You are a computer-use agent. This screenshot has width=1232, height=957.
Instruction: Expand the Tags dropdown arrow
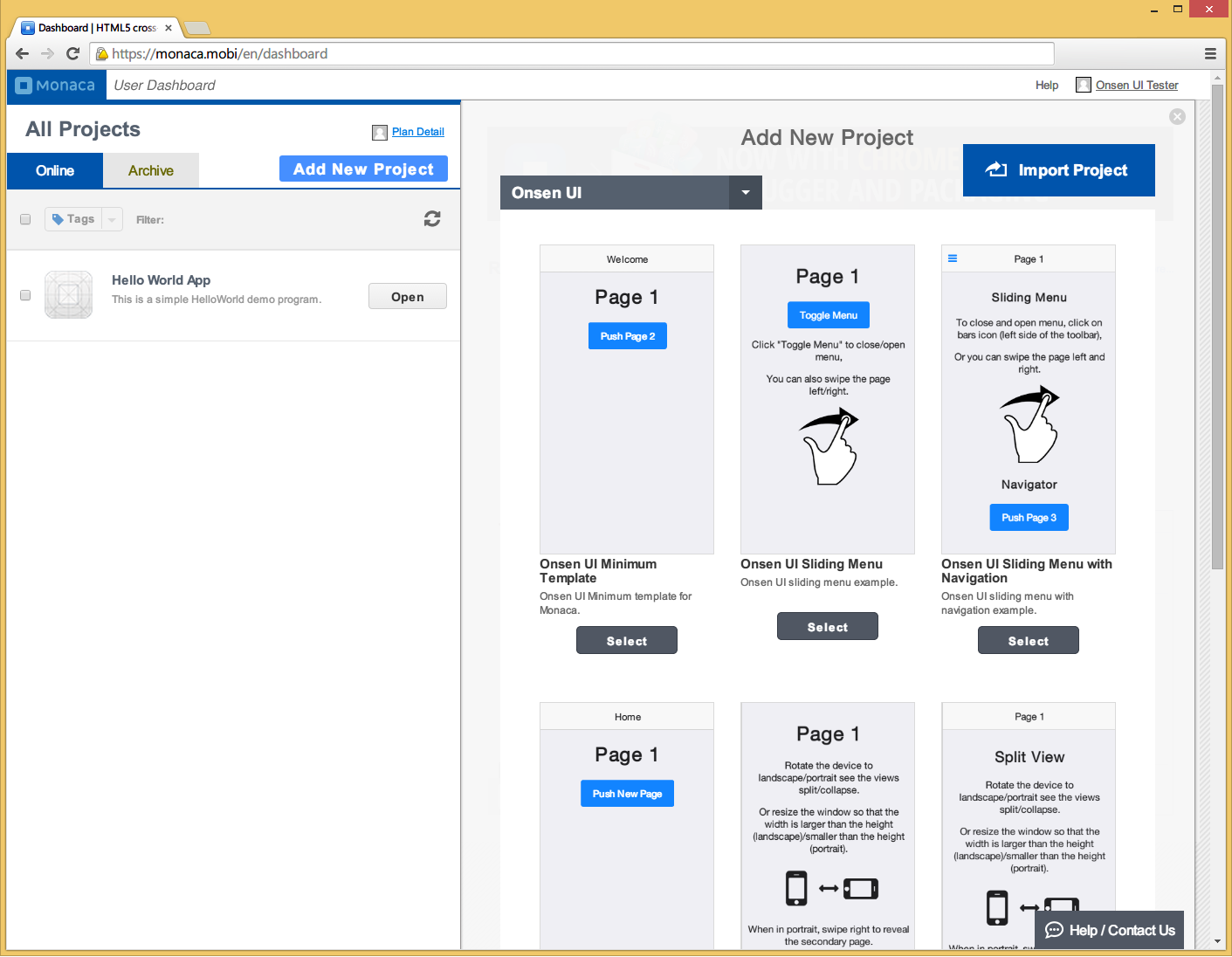[111, 218]
